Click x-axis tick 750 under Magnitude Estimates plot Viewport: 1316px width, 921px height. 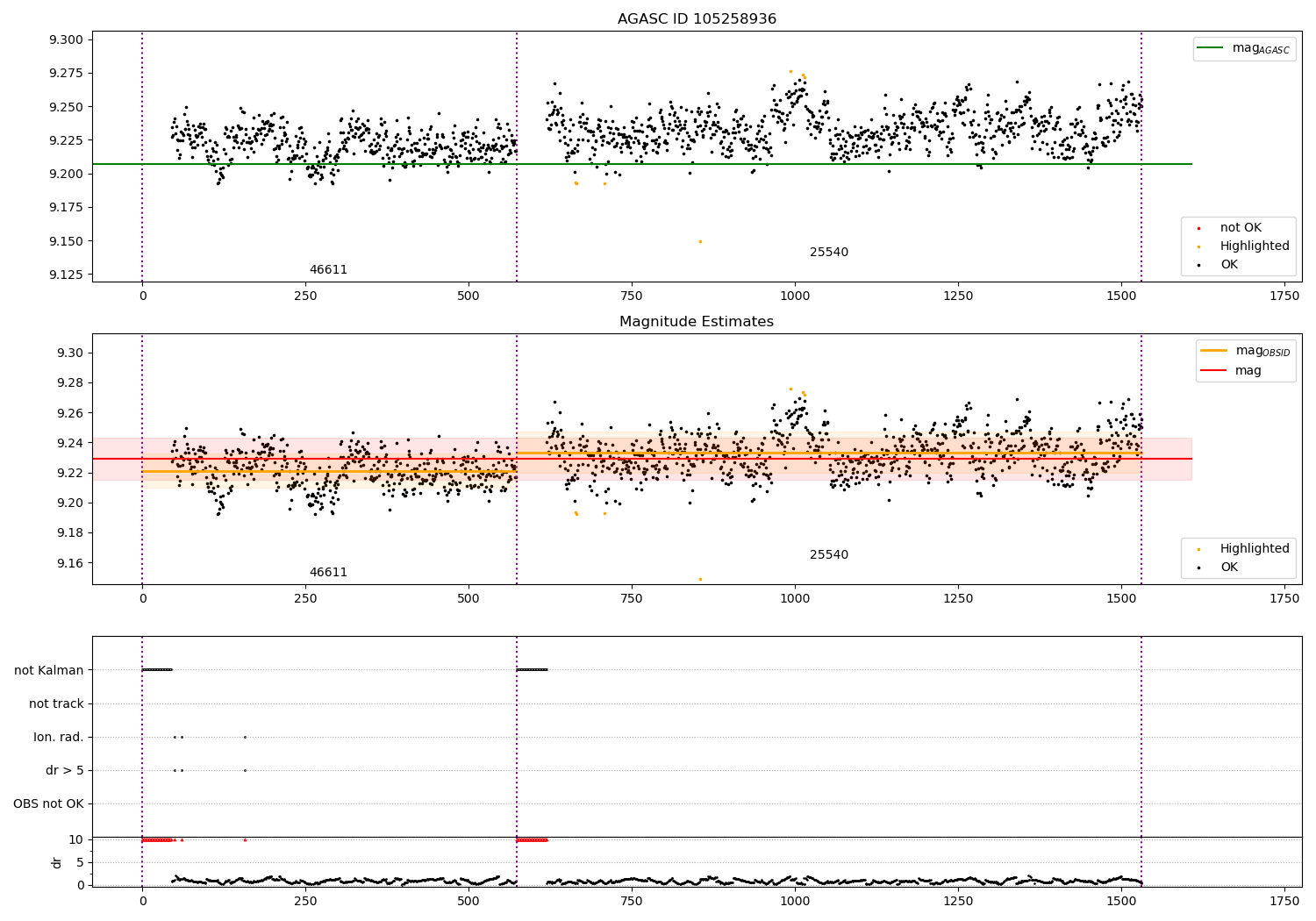point(632,599)
